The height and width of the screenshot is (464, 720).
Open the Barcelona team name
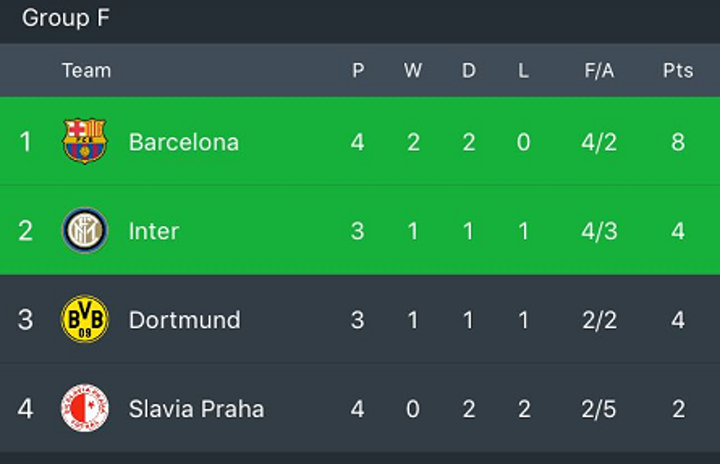(x=184, y=142)
